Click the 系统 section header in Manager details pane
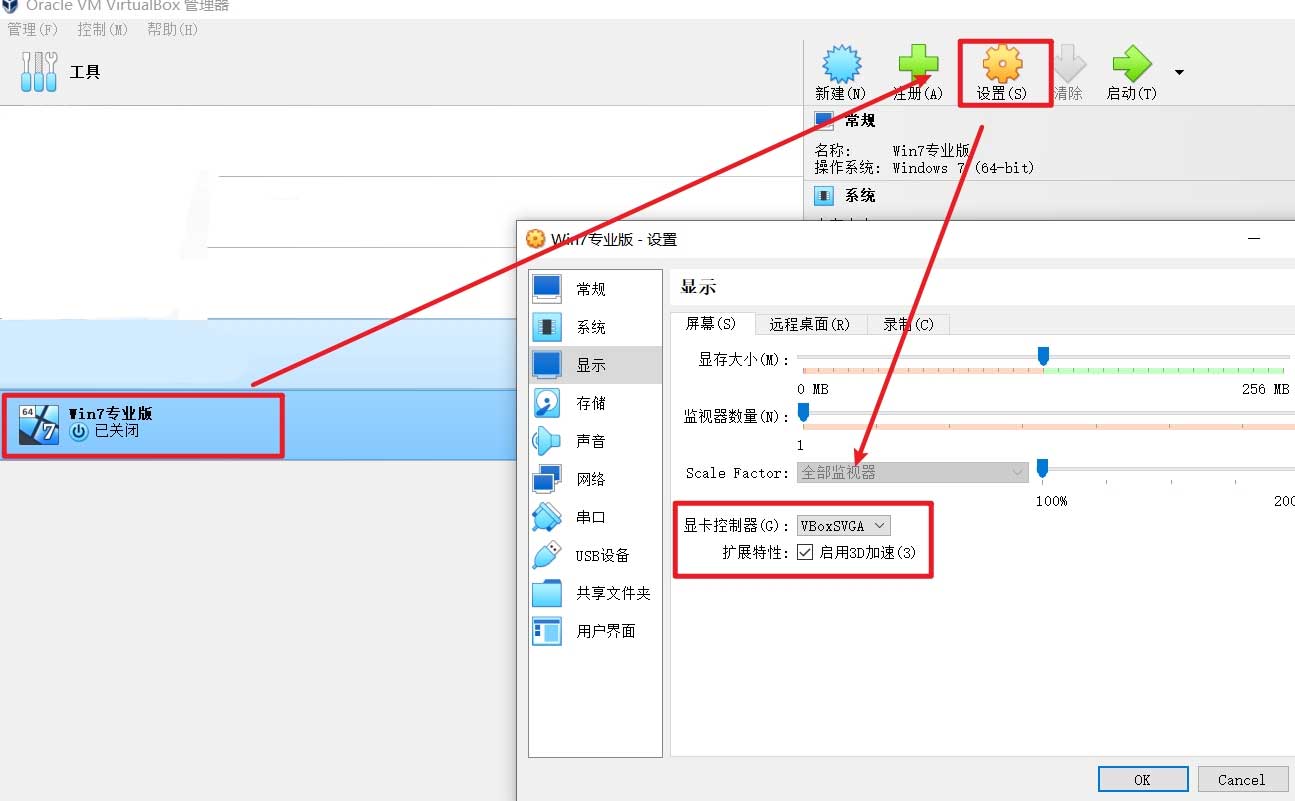 tap(860, 195)
